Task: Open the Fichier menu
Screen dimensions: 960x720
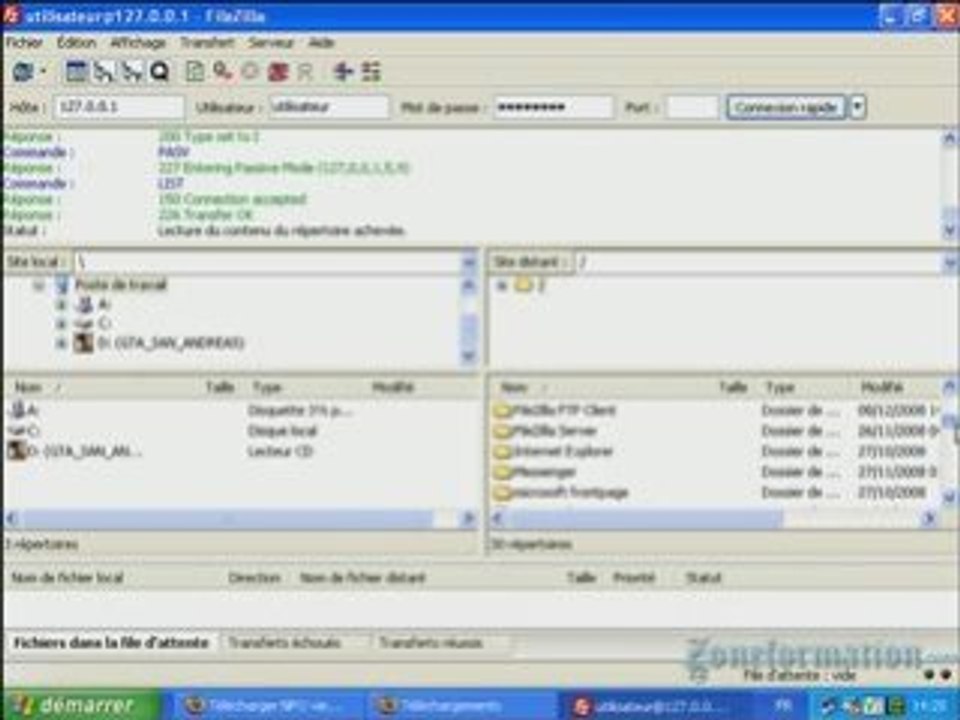Action: click(x=24, y=42)
